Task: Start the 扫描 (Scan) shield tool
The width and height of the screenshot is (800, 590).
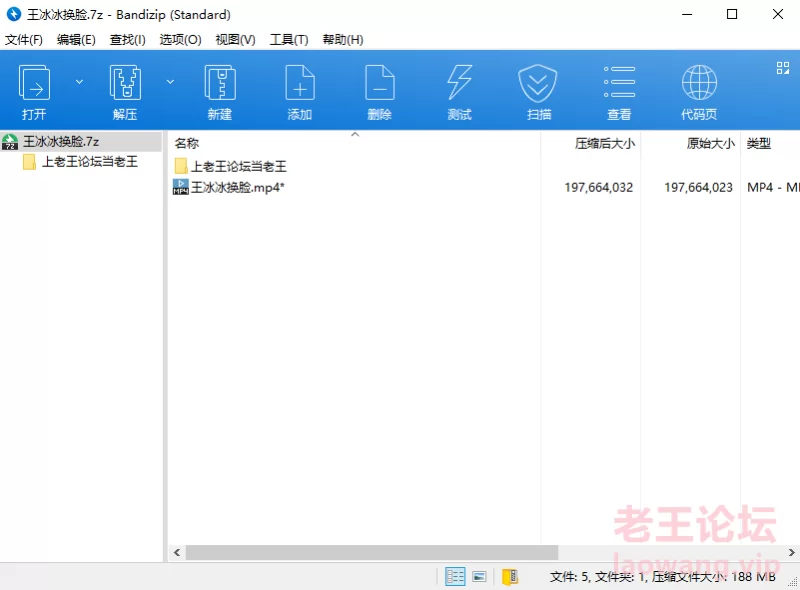Action: coord(539,92)
